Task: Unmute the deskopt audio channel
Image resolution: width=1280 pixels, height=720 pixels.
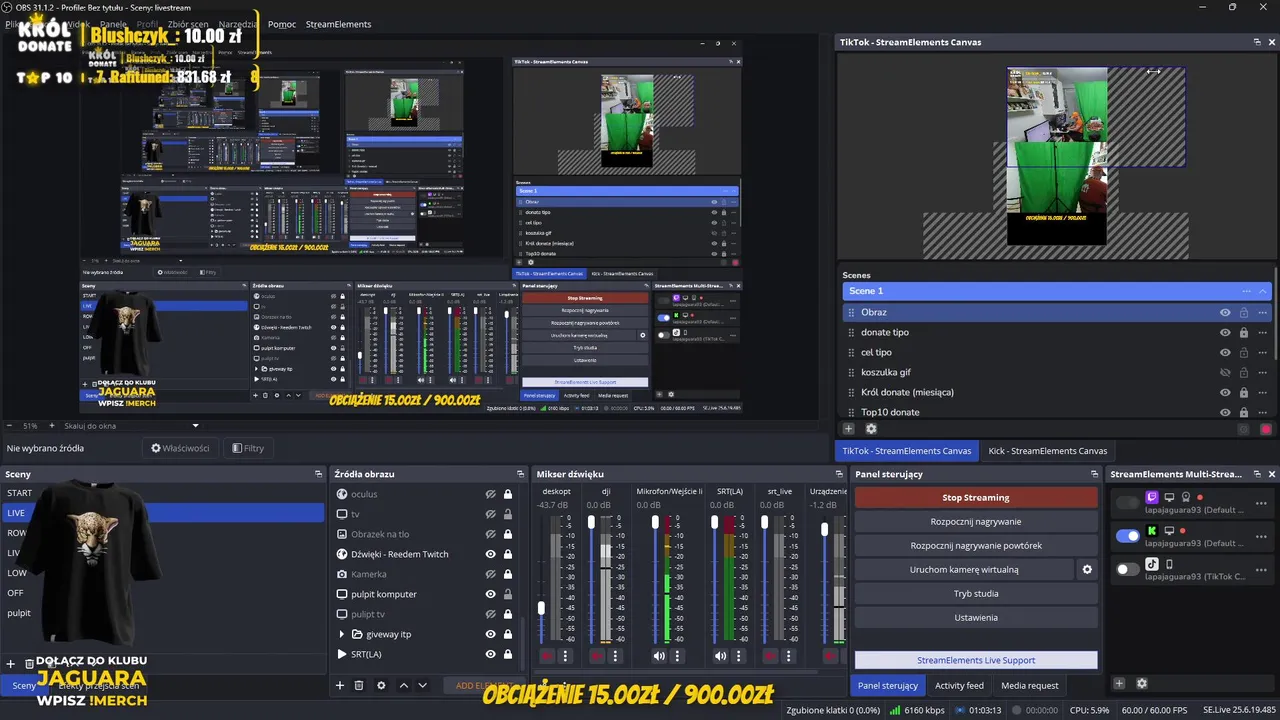Action: [x=547, y=656]
